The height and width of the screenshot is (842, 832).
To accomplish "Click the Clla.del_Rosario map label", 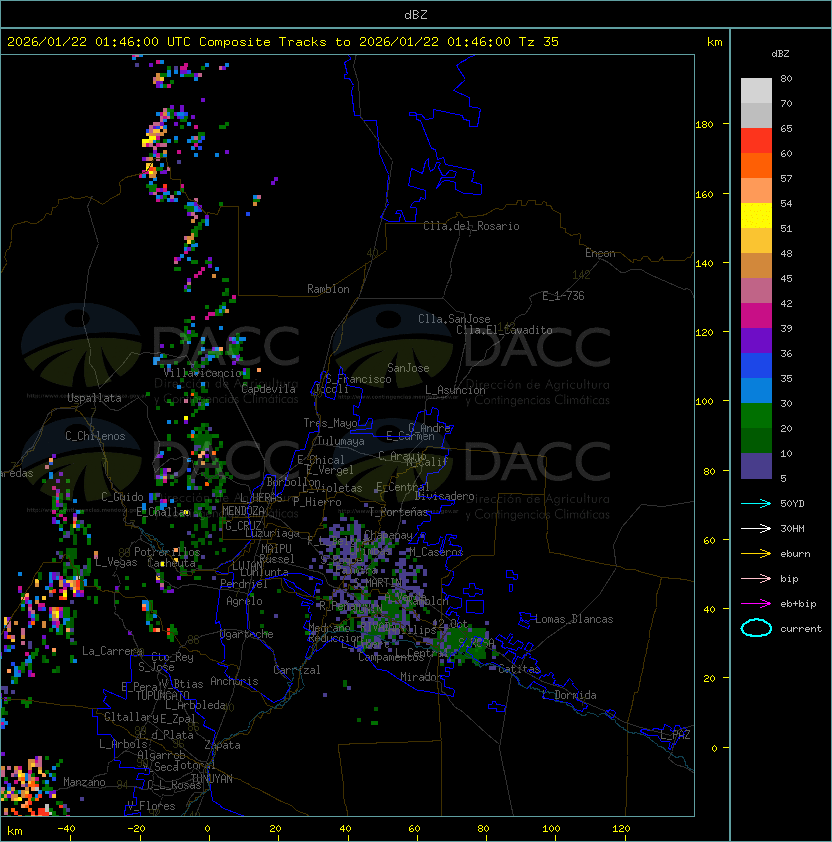I will (471, 226).
